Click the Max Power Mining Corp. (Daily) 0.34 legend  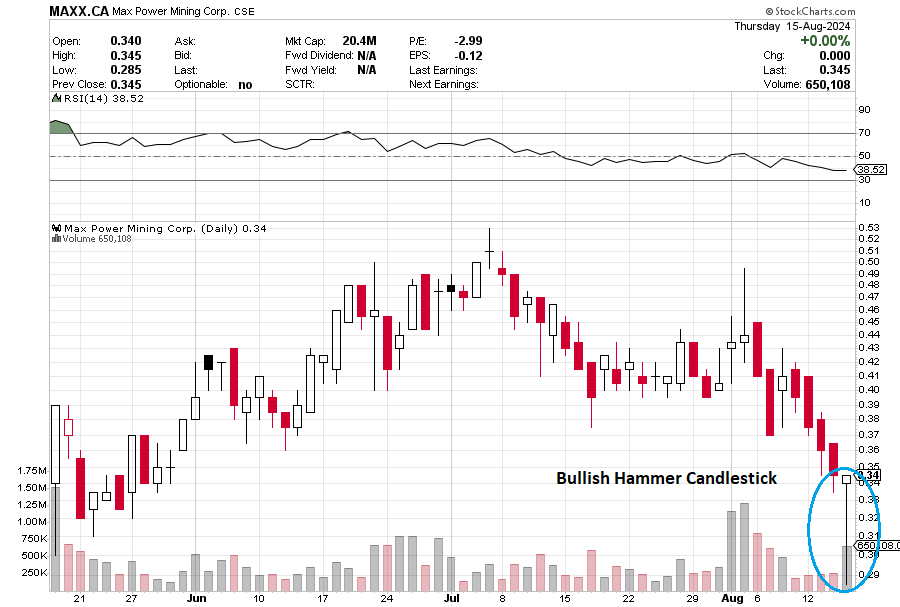click(165, 228)
